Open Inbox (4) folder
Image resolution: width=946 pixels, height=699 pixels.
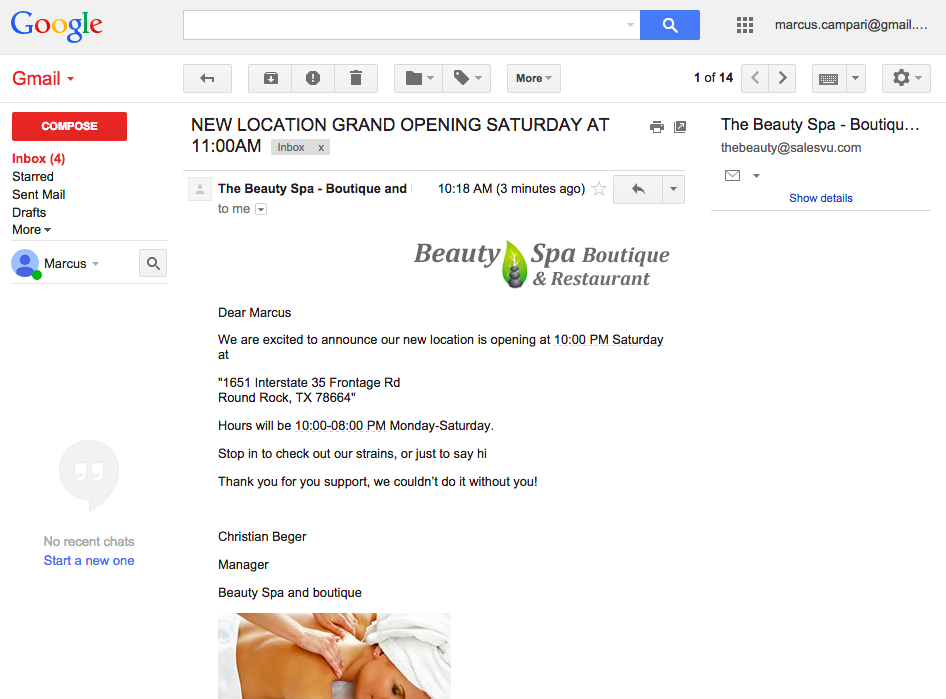click(x=39, y=159)
